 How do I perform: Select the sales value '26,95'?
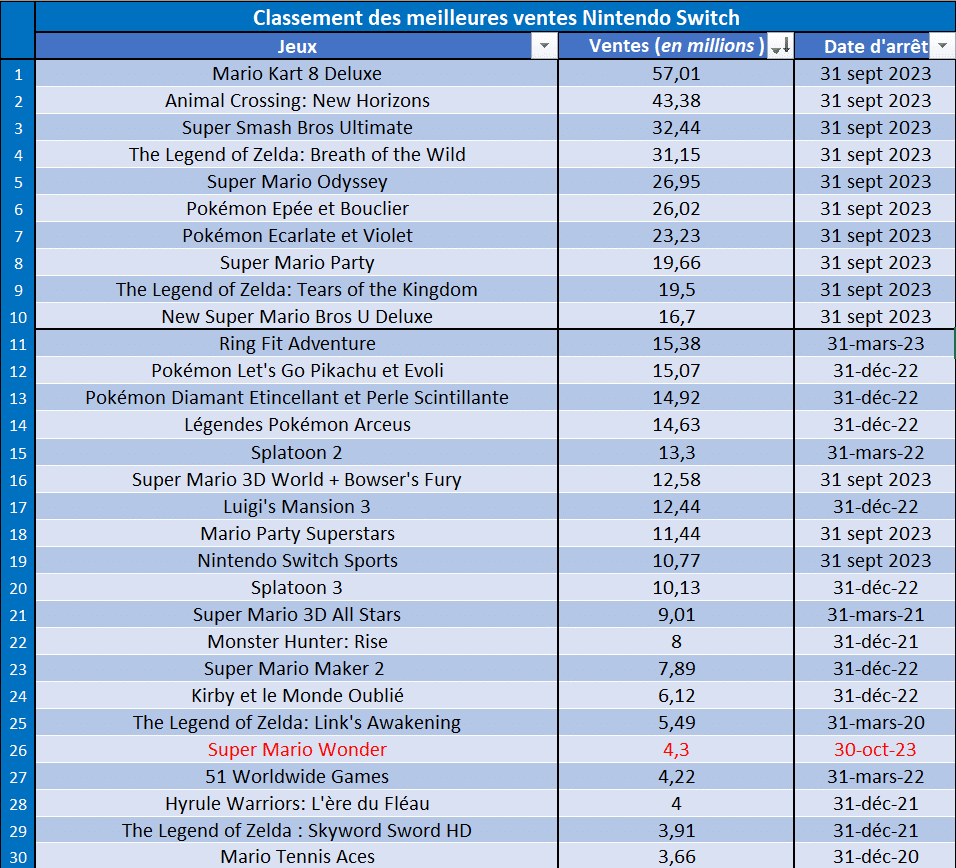click(676, 182)
